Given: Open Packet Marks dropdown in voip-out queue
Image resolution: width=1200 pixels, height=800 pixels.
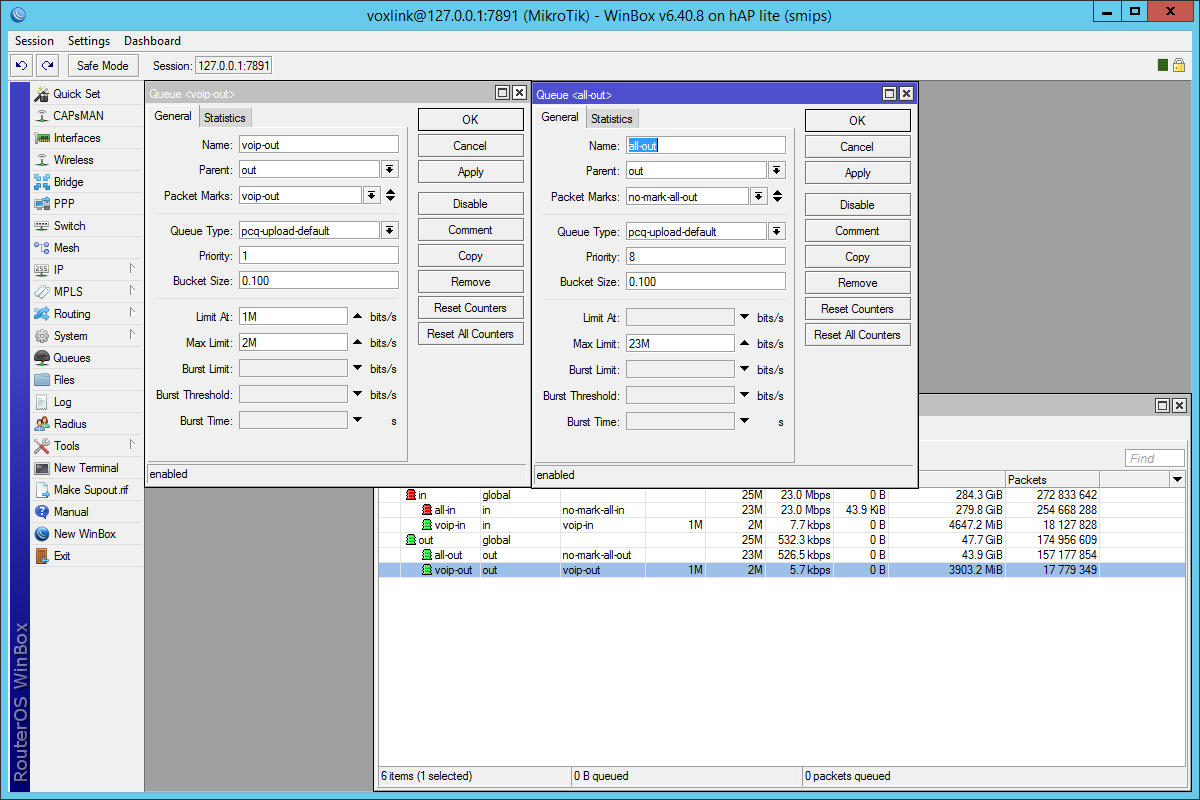Looking at the screenshot, I should click(x=372, y=196).
